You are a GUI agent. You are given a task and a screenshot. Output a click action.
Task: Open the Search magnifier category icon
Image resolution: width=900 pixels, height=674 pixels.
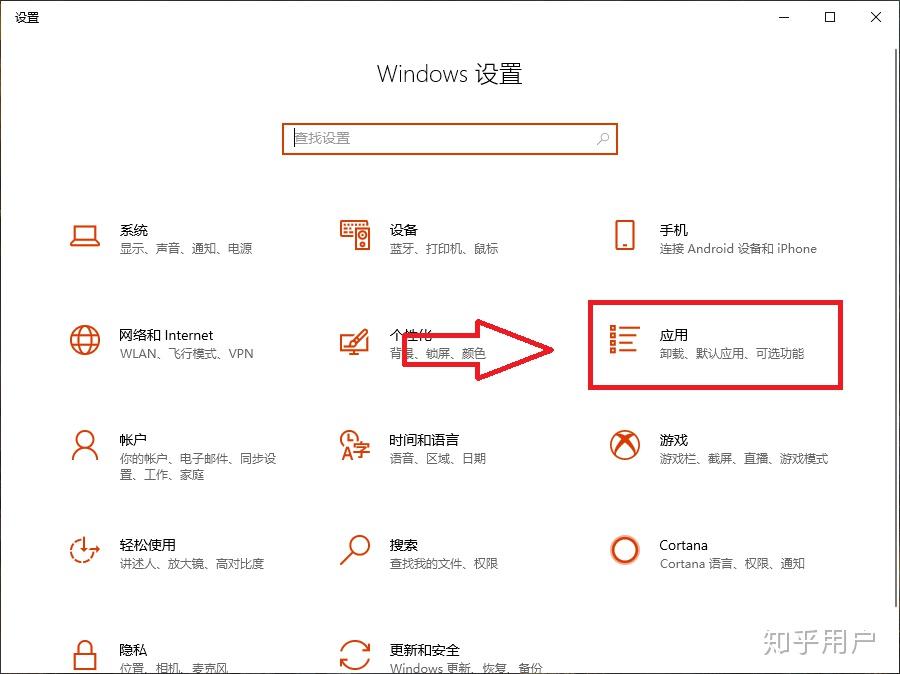coord(355,550)
